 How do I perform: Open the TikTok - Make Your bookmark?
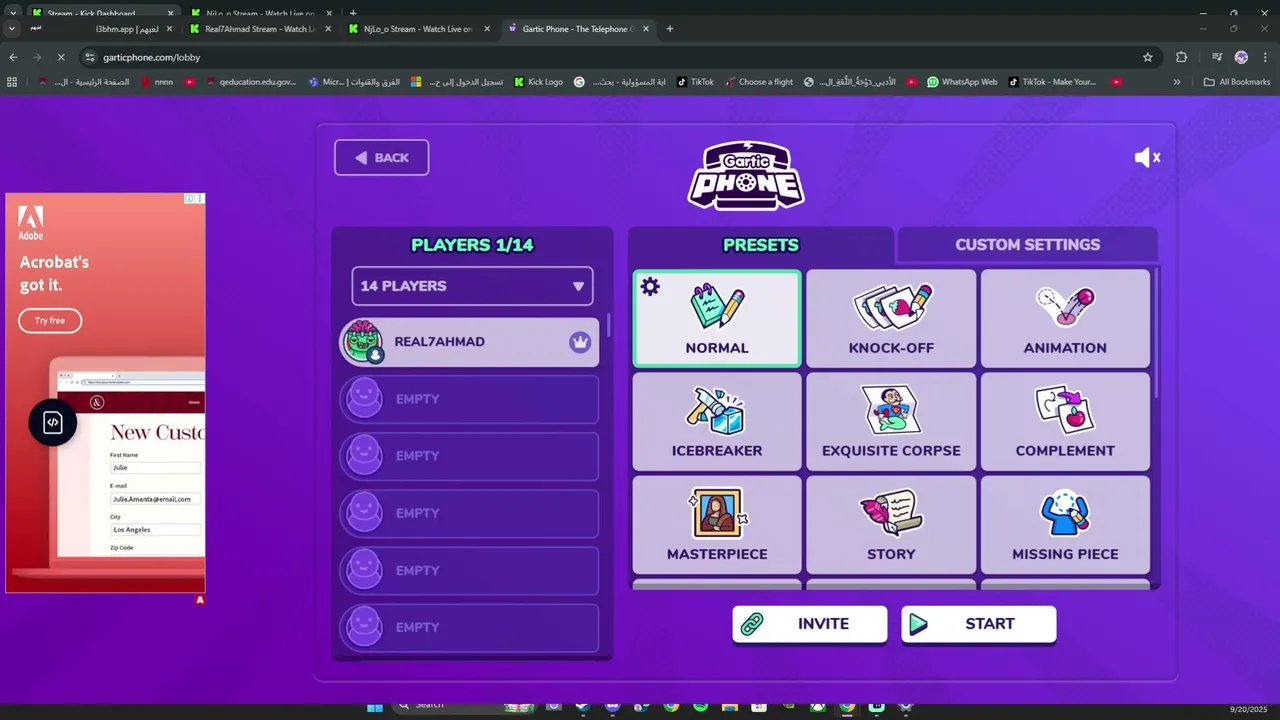click(1053, 82)
